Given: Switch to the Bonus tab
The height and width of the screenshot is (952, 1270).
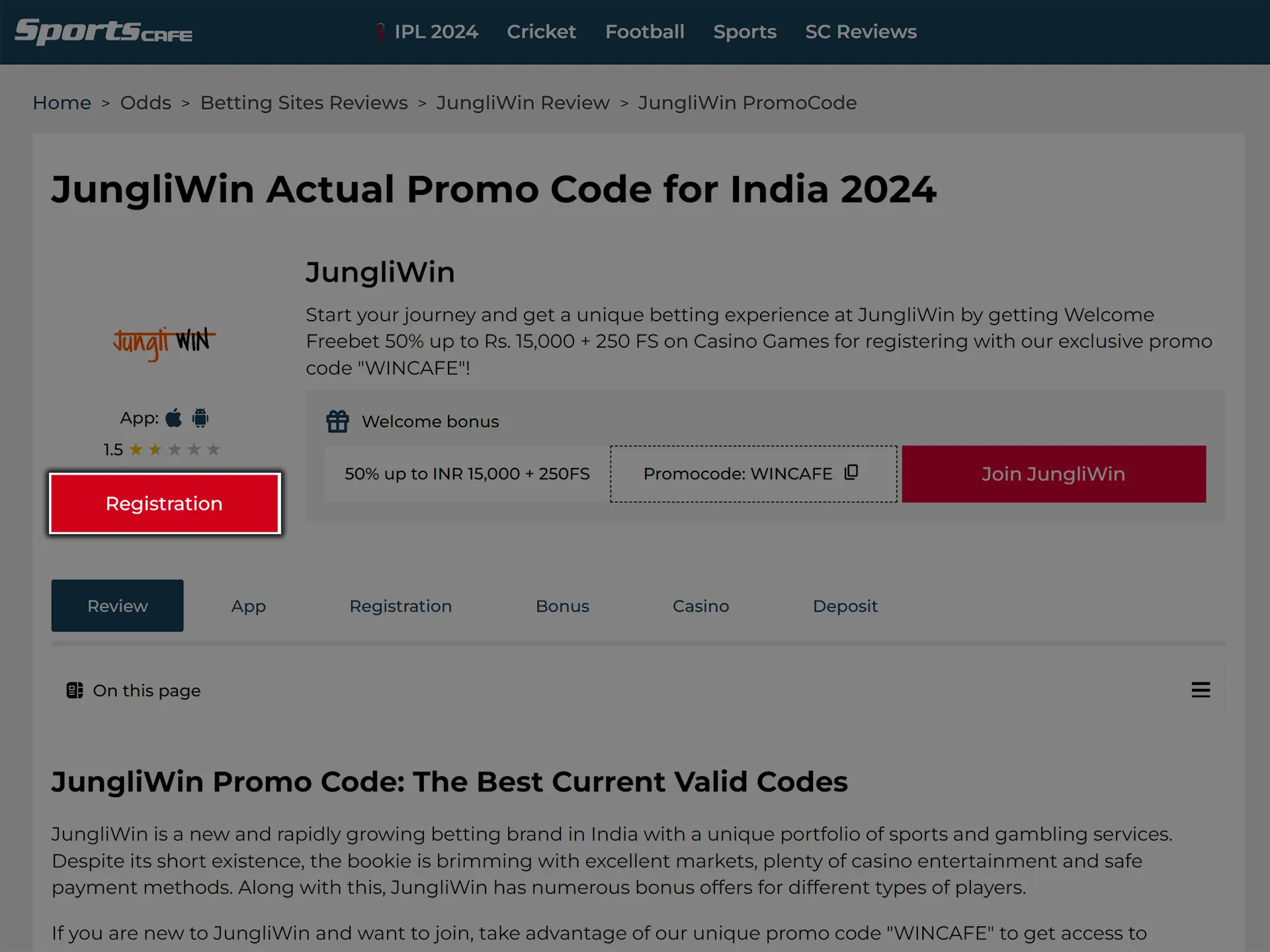Looking at the screenshot, I should [563, 605].
